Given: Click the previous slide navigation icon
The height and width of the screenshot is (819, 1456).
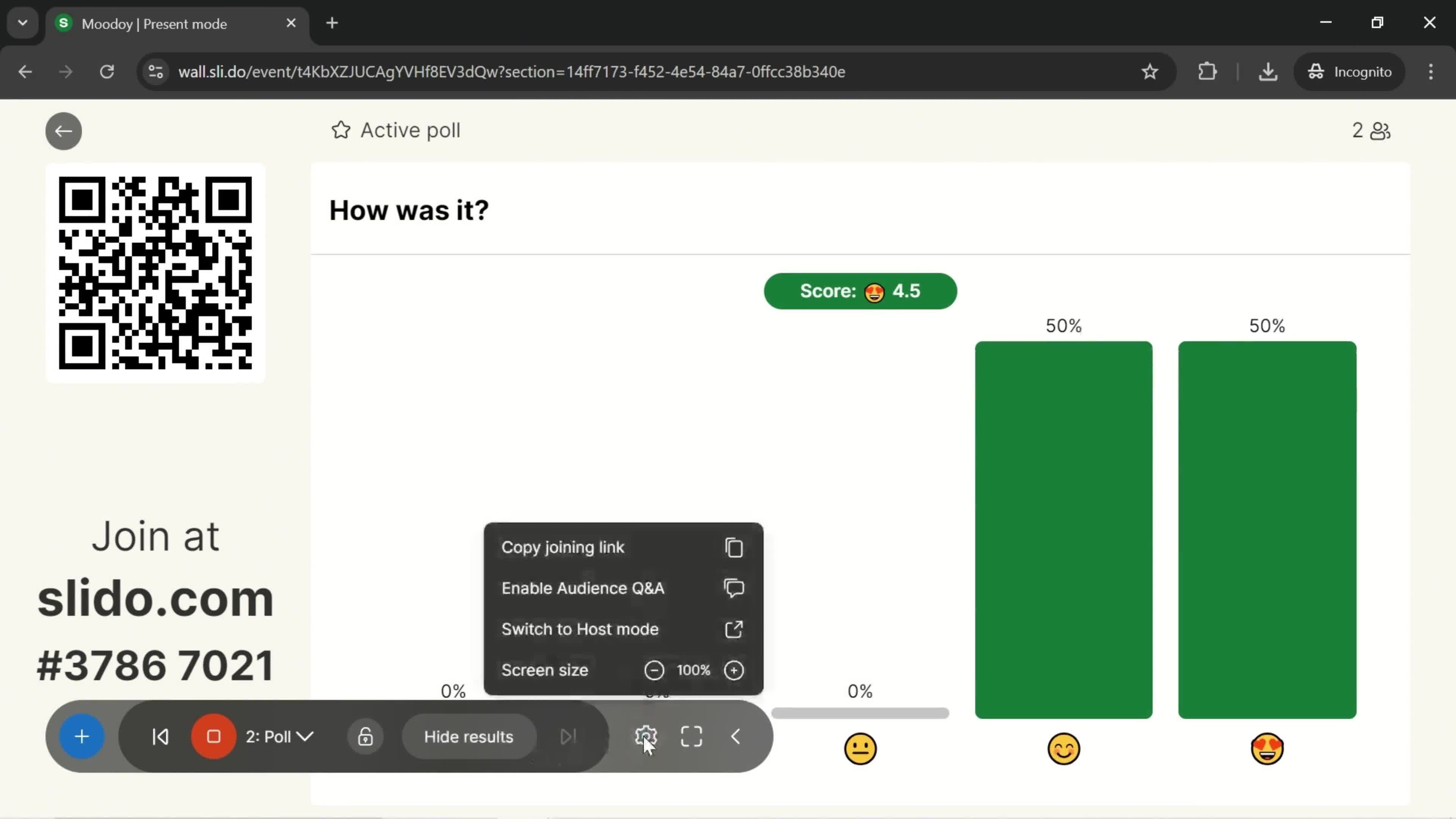Looking at the screenshot, I should click(160, 737).
